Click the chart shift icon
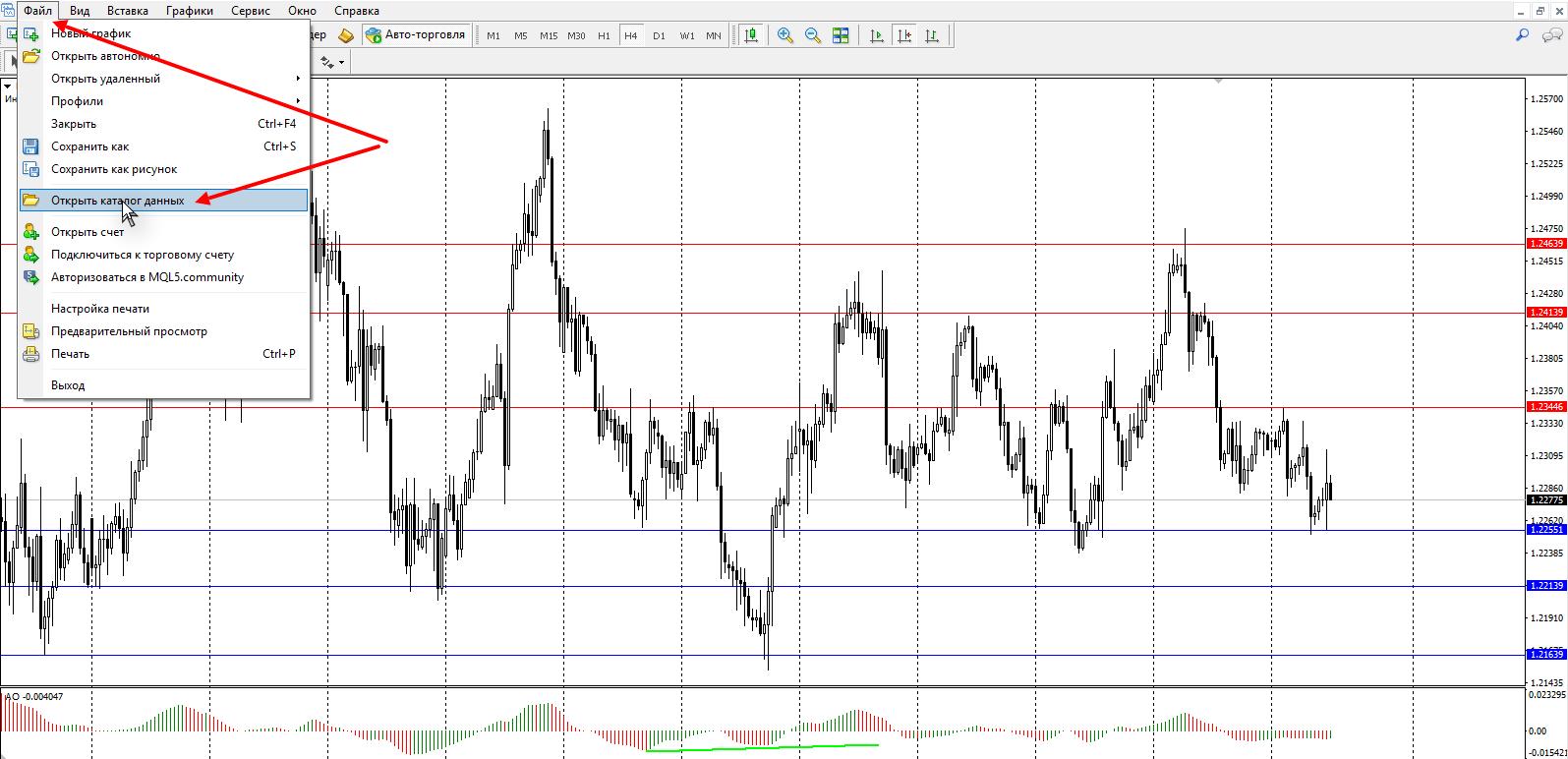This screenshot has width=1568, height=759. [x=904, y=35]
